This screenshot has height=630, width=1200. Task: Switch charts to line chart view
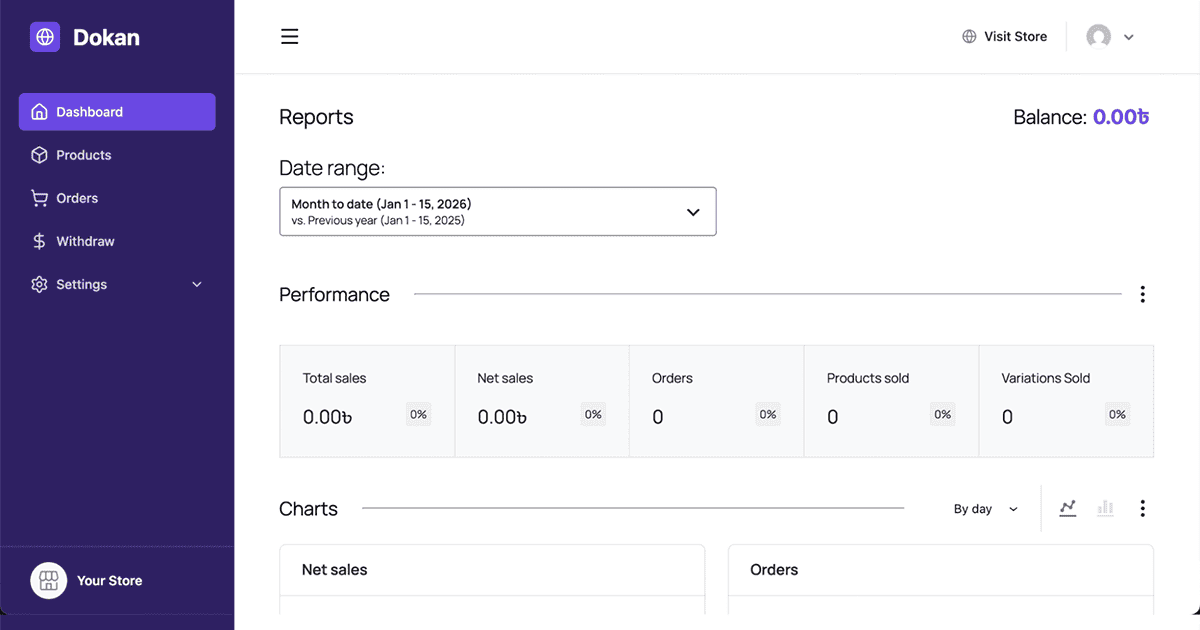pos(1067,508)
